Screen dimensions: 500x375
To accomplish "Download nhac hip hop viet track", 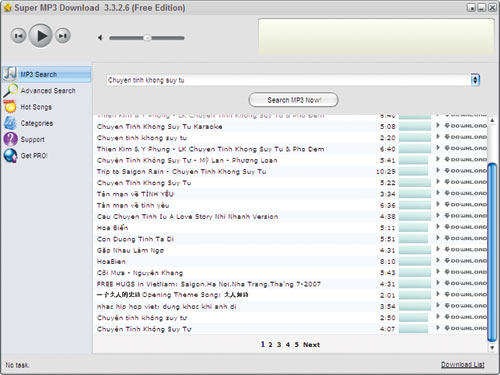I will 466,306.
